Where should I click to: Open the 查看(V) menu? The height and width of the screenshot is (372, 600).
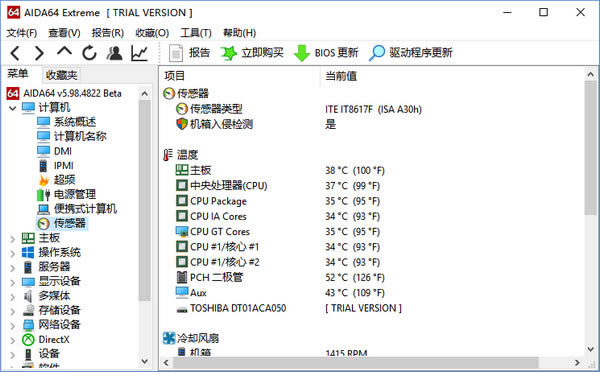click(x=64, y=33)
